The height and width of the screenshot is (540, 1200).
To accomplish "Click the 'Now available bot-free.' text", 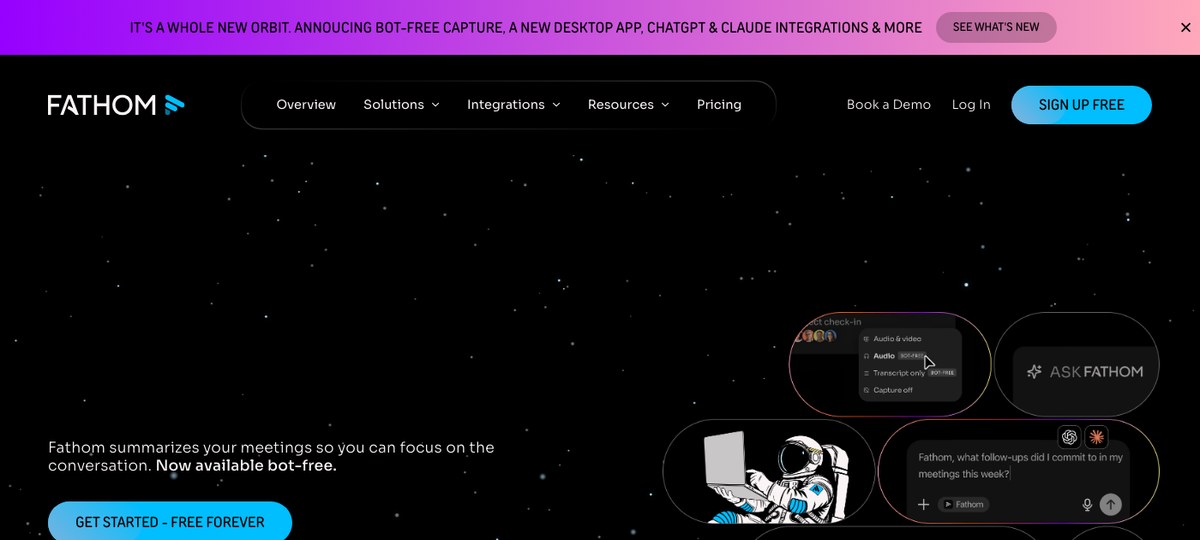I will pos(246,466).
